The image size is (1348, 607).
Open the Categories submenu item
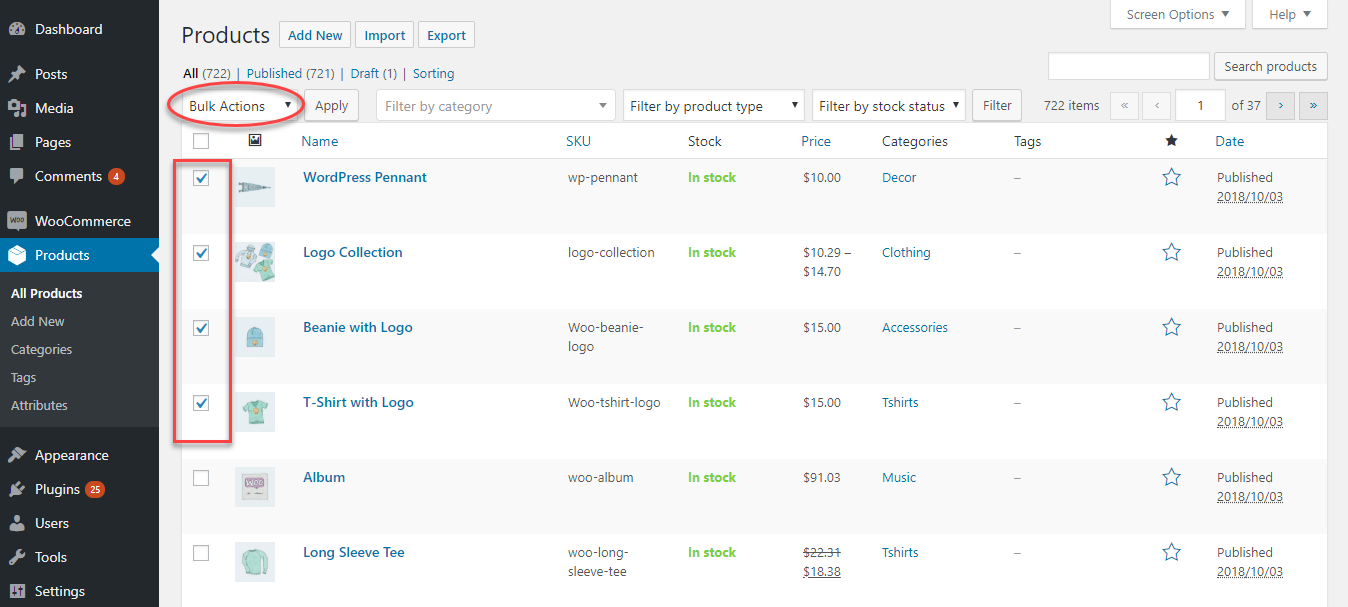(x=42, y=349)
